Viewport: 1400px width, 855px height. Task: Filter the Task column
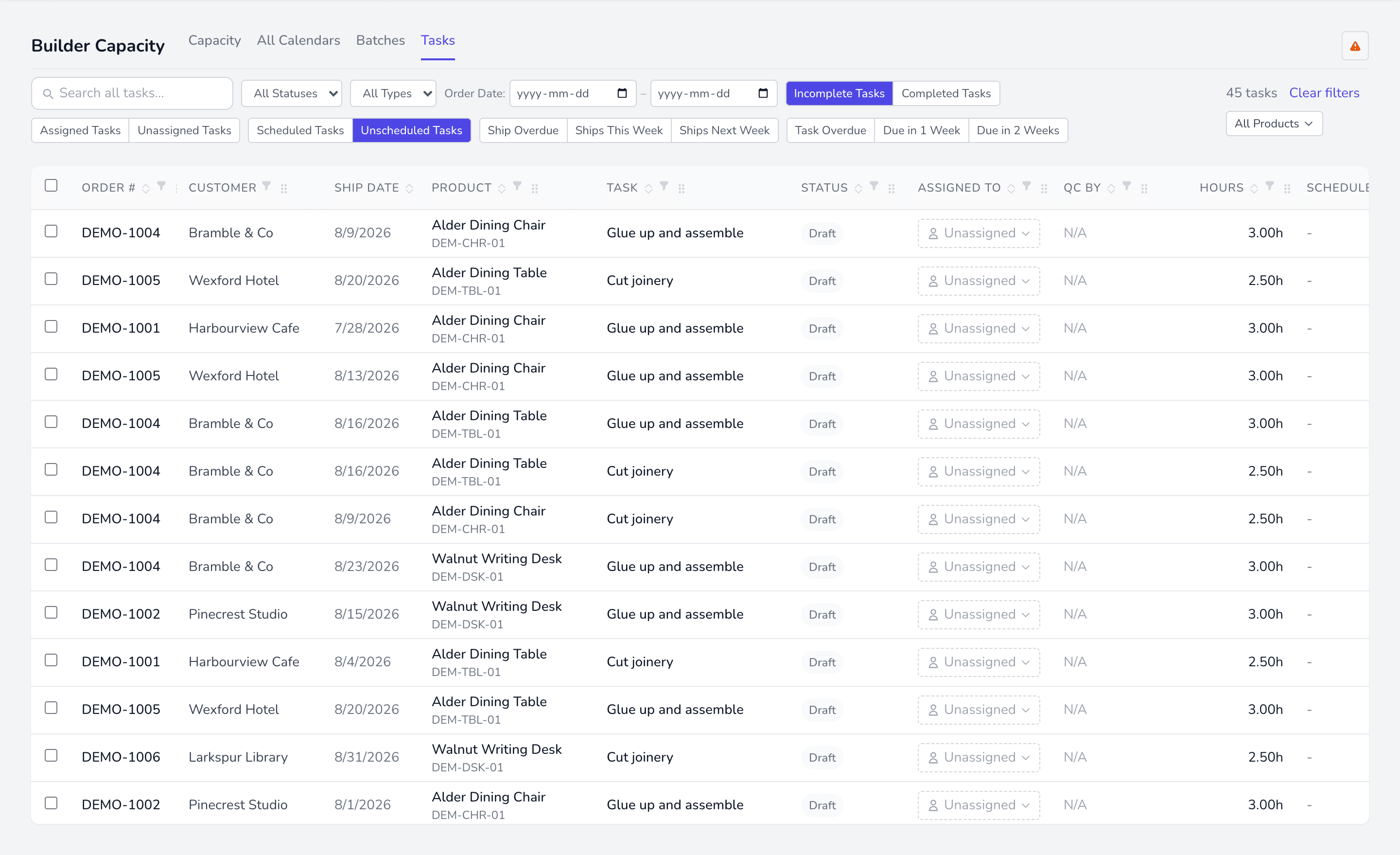coord(664,186)
